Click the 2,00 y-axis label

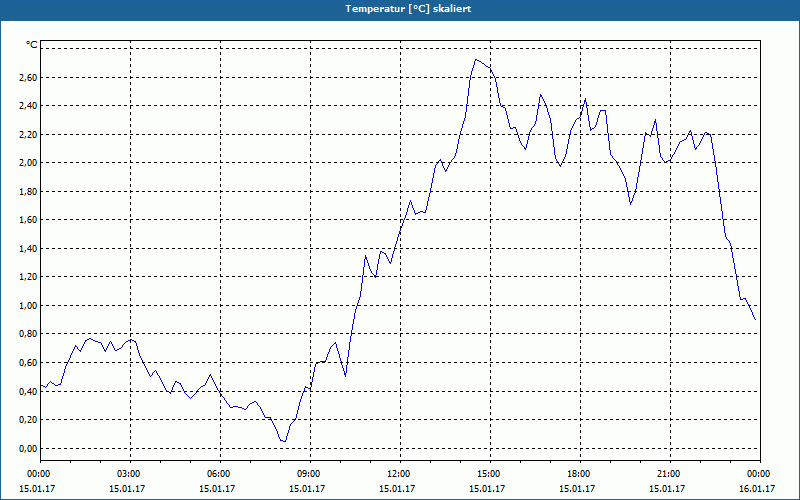tap(29, 163)
